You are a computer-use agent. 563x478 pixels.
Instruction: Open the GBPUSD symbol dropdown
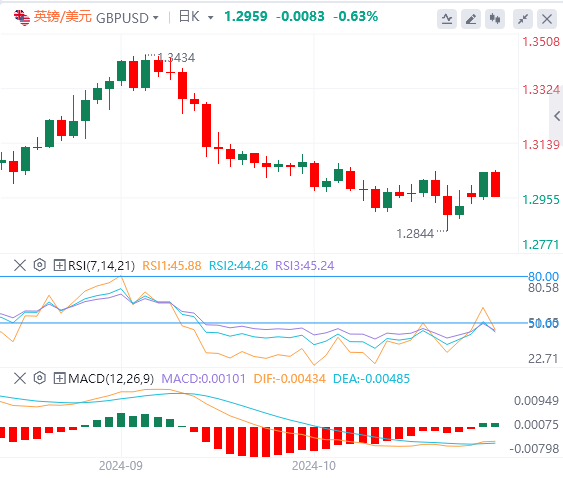tap(155, 18)
